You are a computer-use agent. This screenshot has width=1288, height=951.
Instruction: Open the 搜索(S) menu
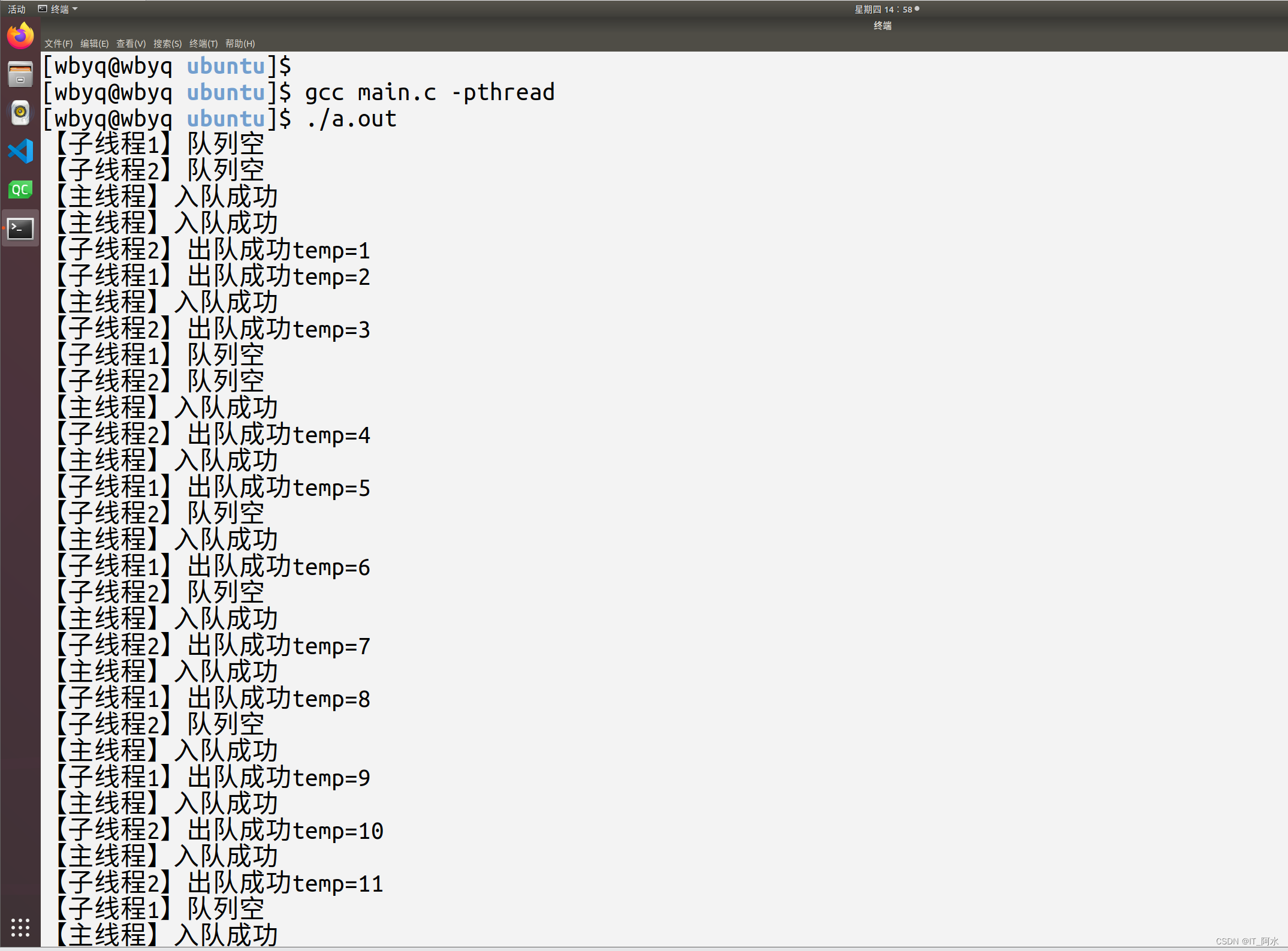pyautogui.click(x=167, y=44)
